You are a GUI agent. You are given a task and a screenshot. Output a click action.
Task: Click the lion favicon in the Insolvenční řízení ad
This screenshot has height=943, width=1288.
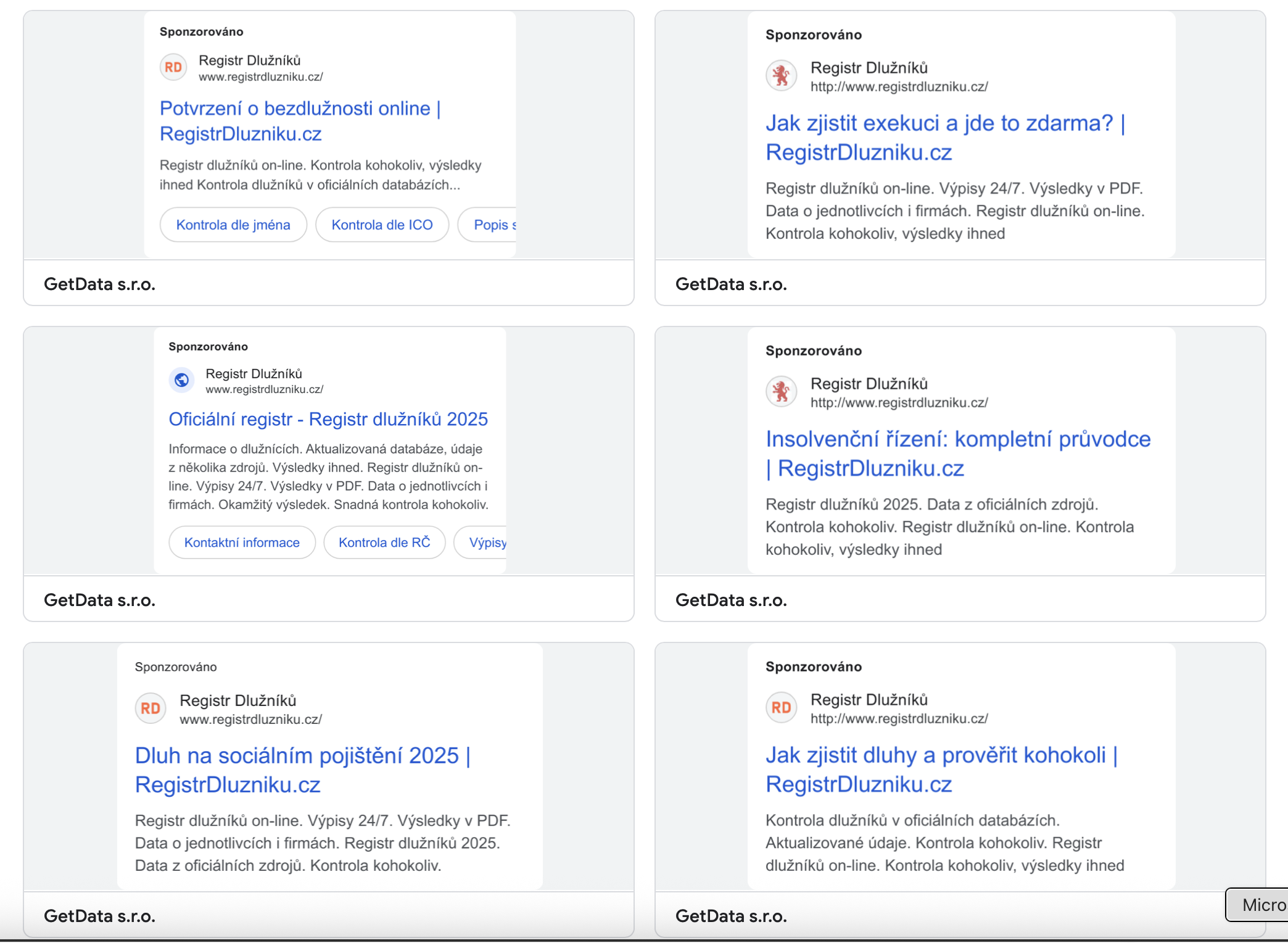[x=782, y=391]
